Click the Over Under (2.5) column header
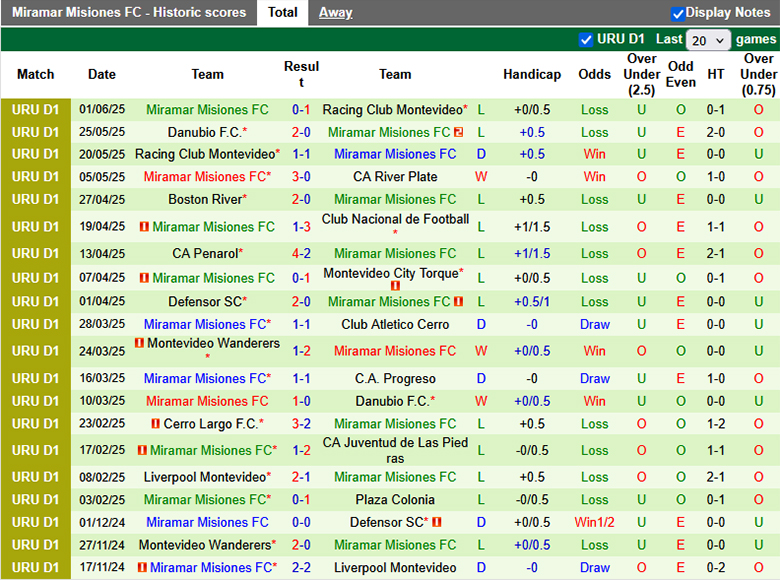Viewport: 780px width, 580px height. point(642,75)
